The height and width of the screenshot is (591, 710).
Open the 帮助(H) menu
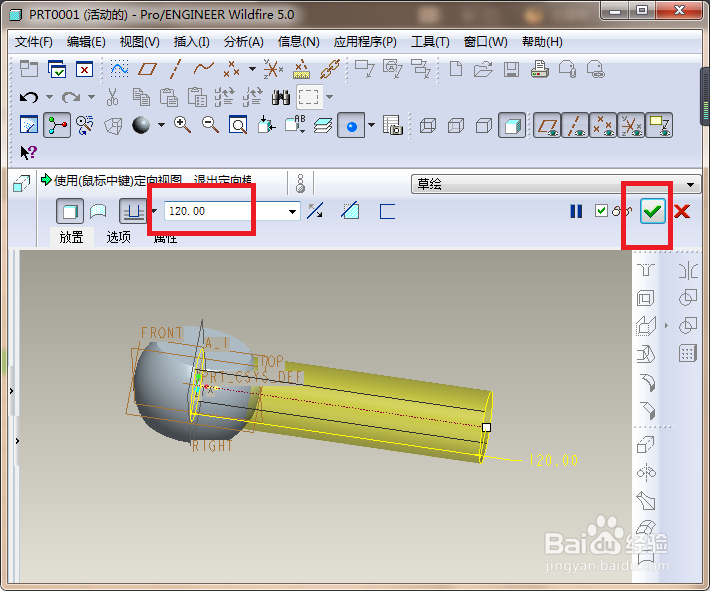point(542,42)
